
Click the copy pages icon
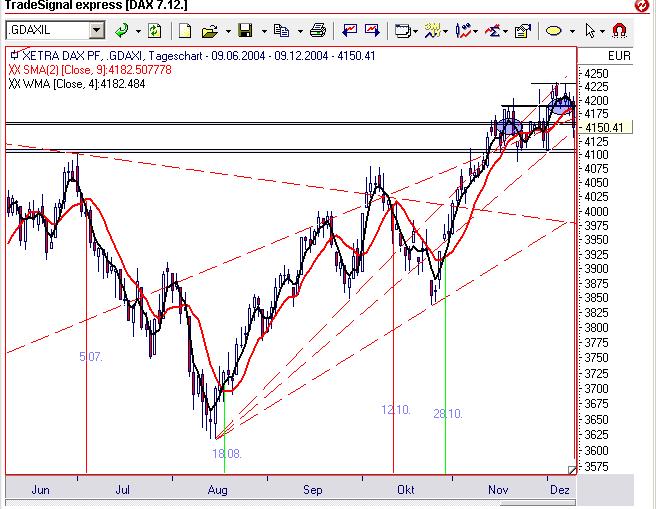[281, 31]
